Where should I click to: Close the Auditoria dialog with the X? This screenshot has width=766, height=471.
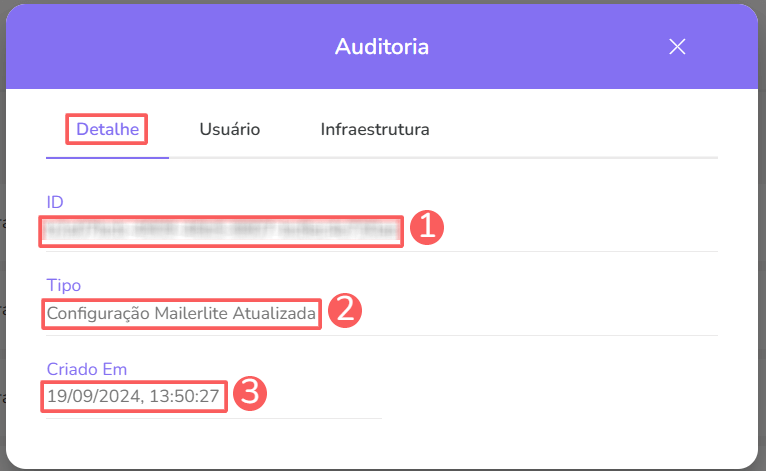click(x=678, y=47)
